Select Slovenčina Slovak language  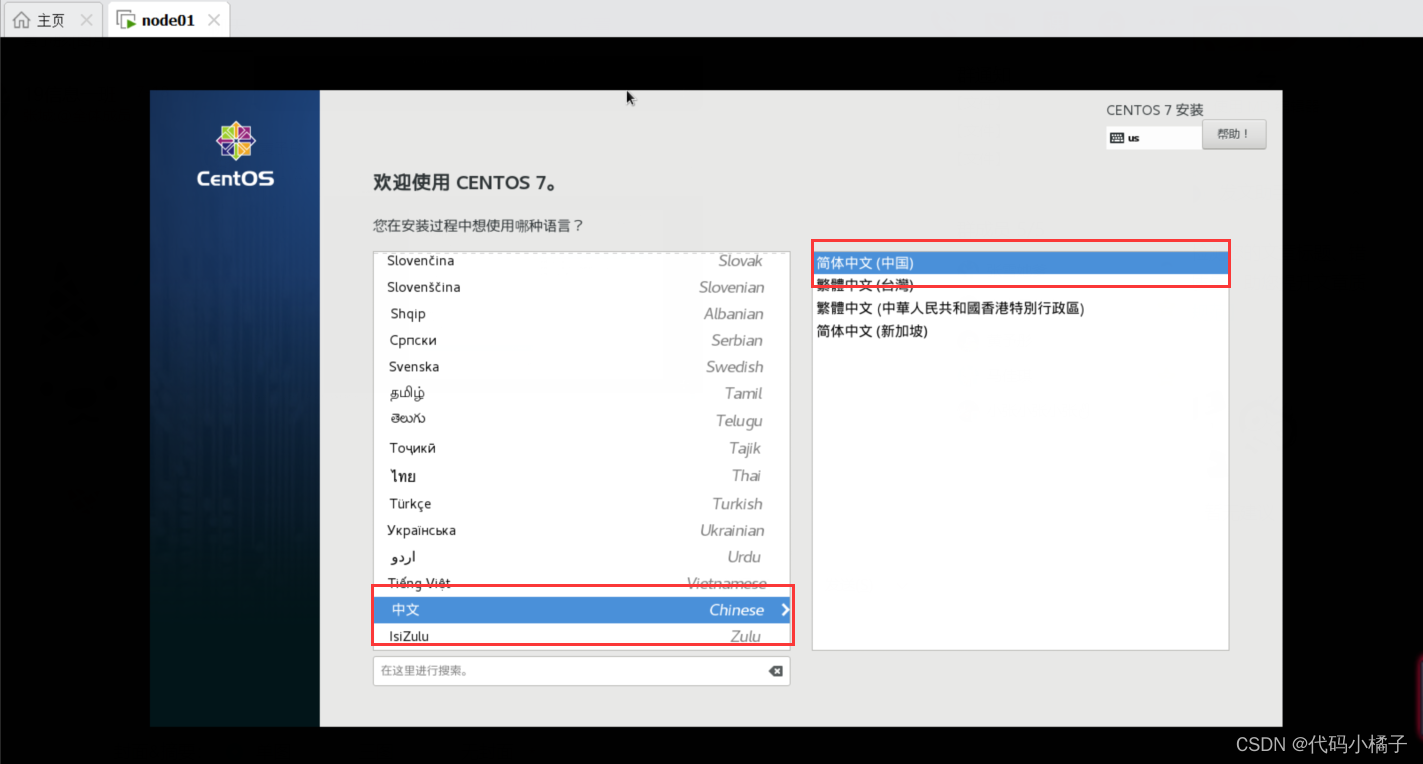pyautogui.click(x=581, y=261)
